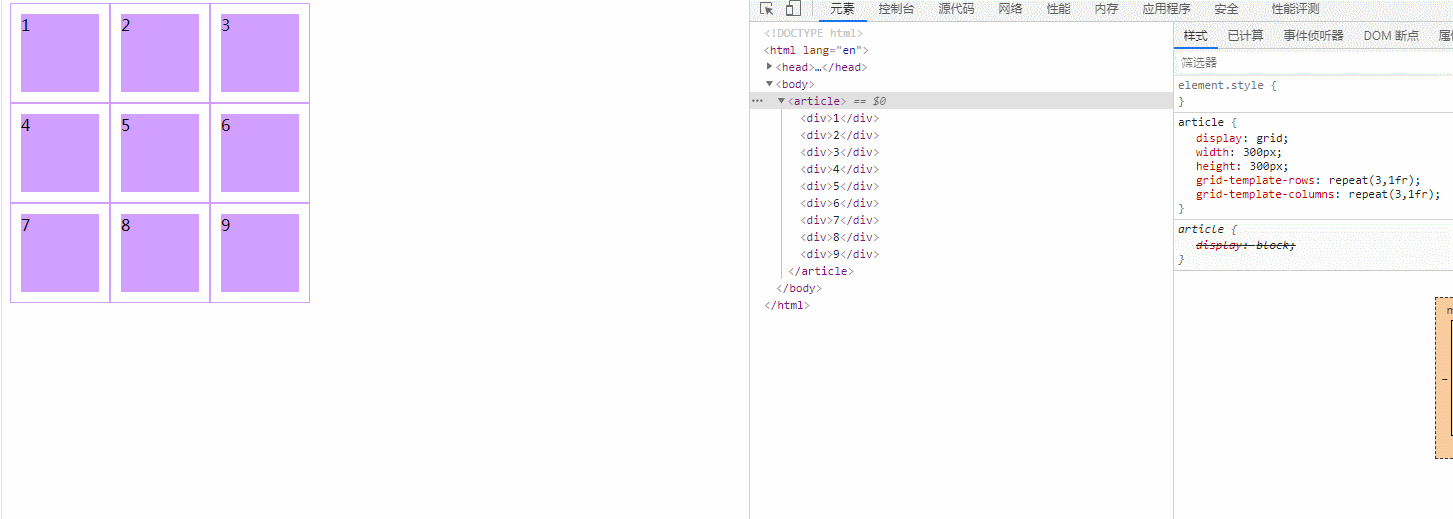
Task: Activate the inspect element picker icon
Action: tap(767, 9)
